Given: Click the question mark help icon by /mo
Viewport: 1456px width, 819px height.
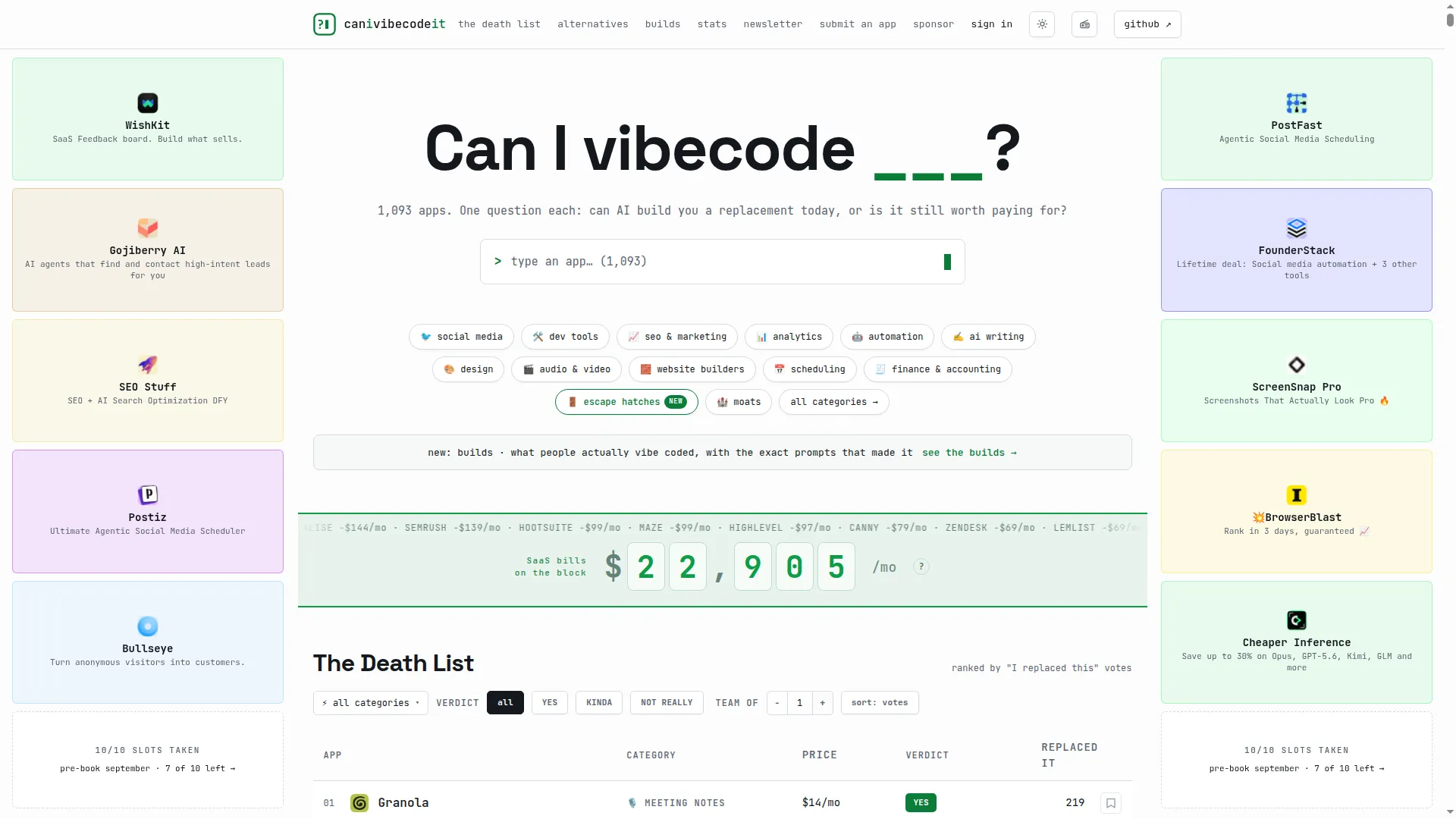Looking at the screenshot, I should pos(921,566).
